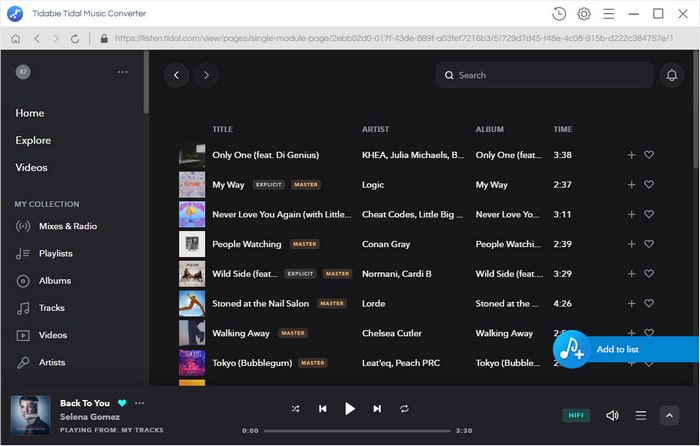
Task: Select Walking Away track title
Action: (241, 333)
